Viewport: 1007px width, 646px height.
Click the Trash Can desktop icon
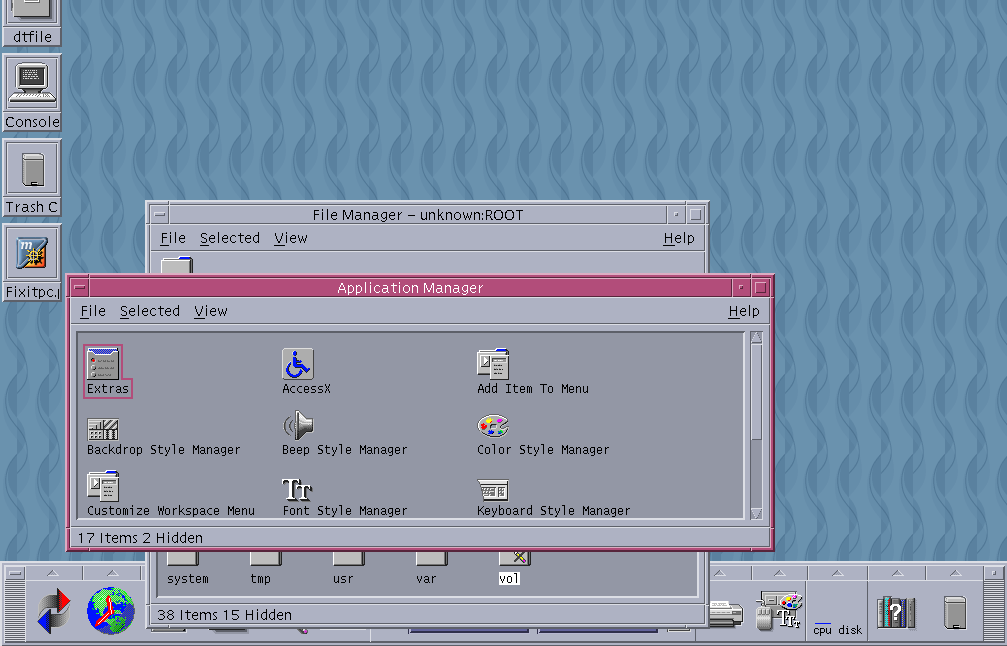pos(32,178)
